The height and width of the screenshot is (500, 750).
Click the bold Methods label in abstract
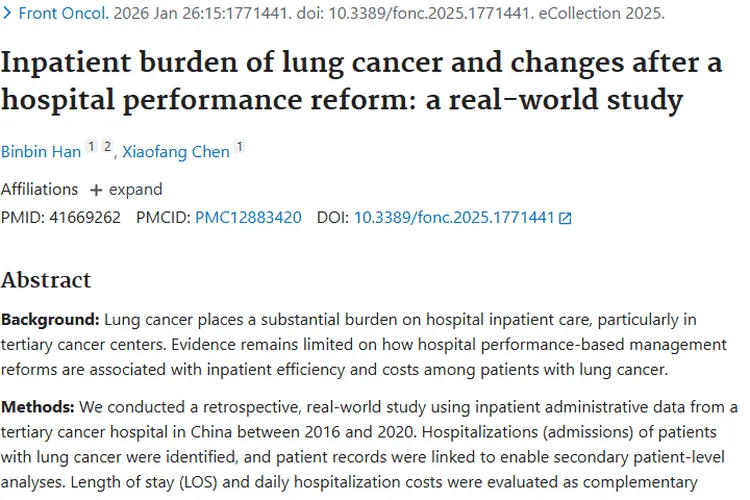click(x=38, y=407)
